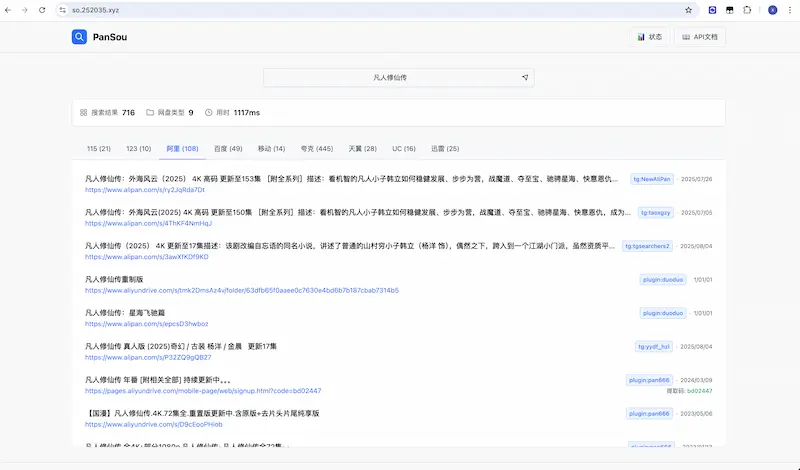Screen dimensions: 800x470
Task: Switch to the 天翼 (28) tab
Action: point(363,149)
